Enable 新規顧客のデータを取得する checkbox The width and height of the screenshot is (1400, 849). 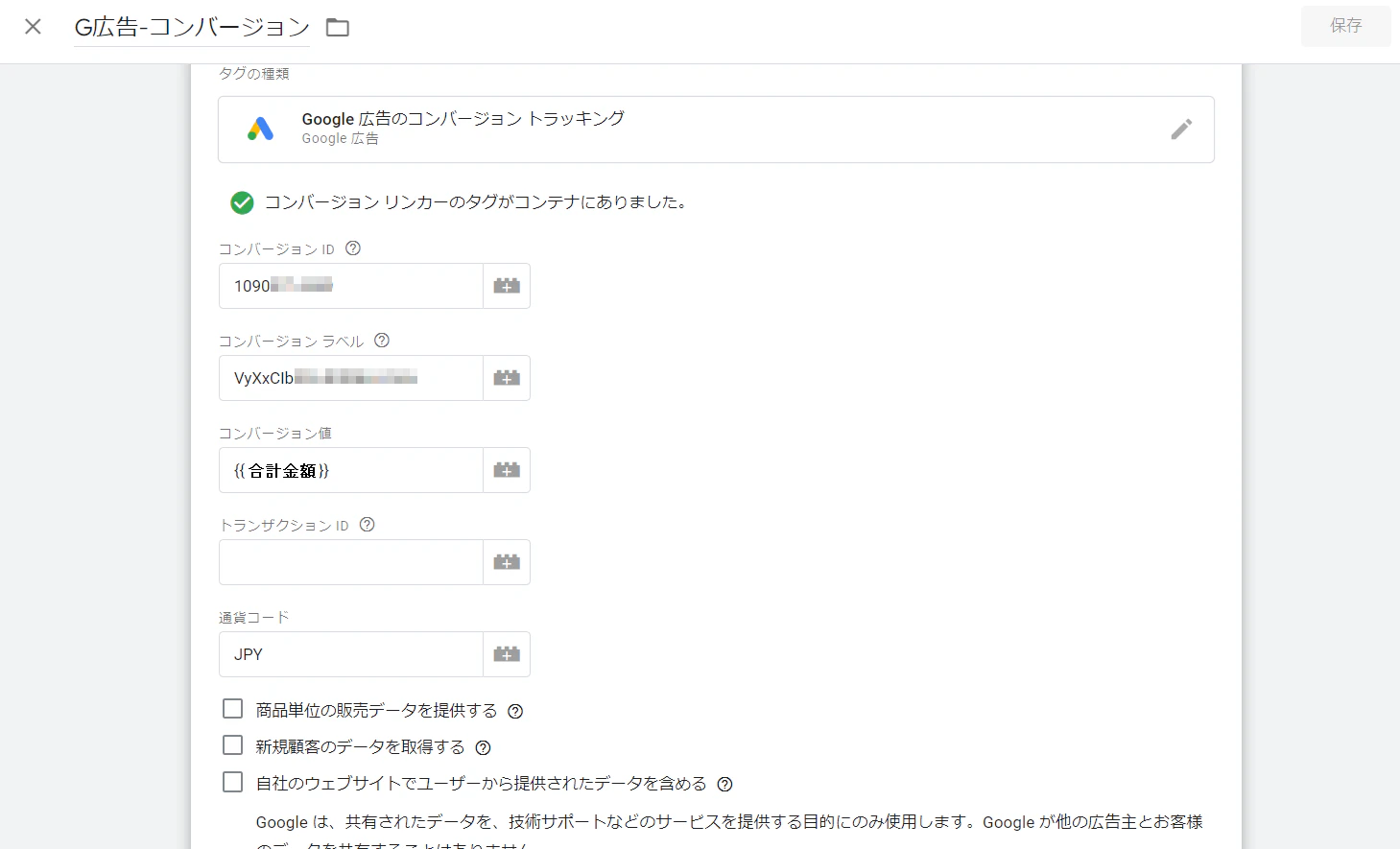(232, 745)
